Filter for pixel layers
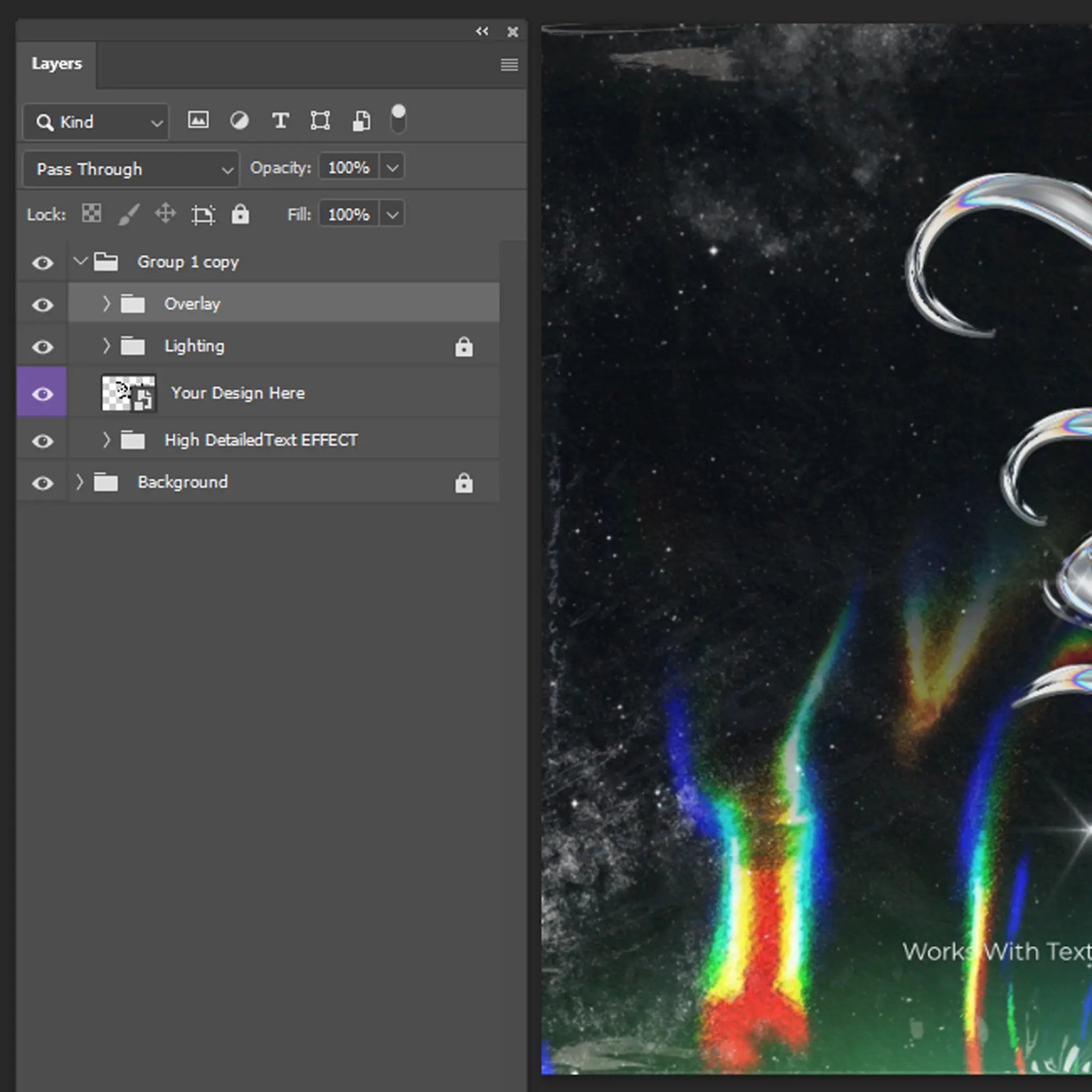Image resolution: width=1092 pixels, height=1092 pixels. point(198,121)
